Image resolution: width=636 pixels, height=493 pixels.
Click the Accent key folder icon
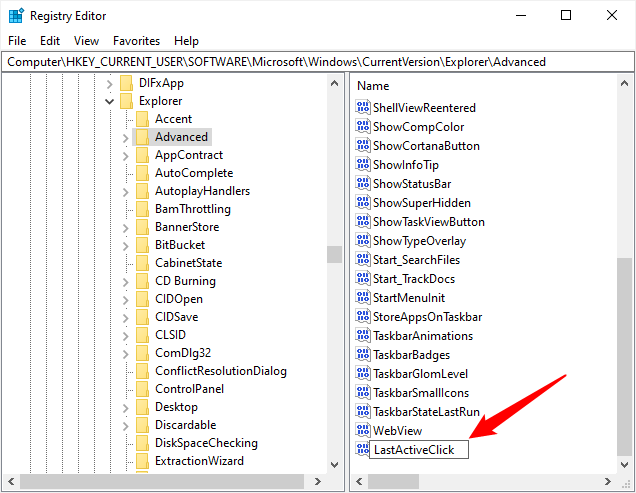pos(142,119)
